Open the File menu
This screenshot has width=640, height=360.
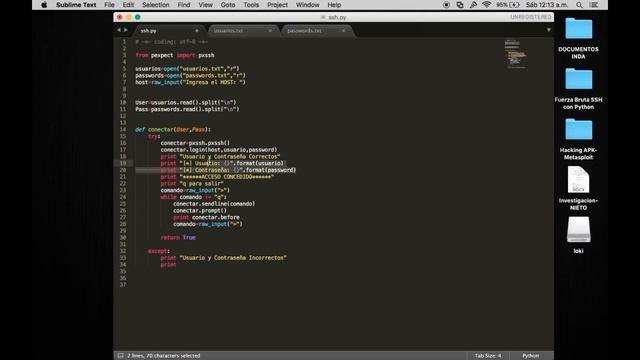(x=109, y=5)
